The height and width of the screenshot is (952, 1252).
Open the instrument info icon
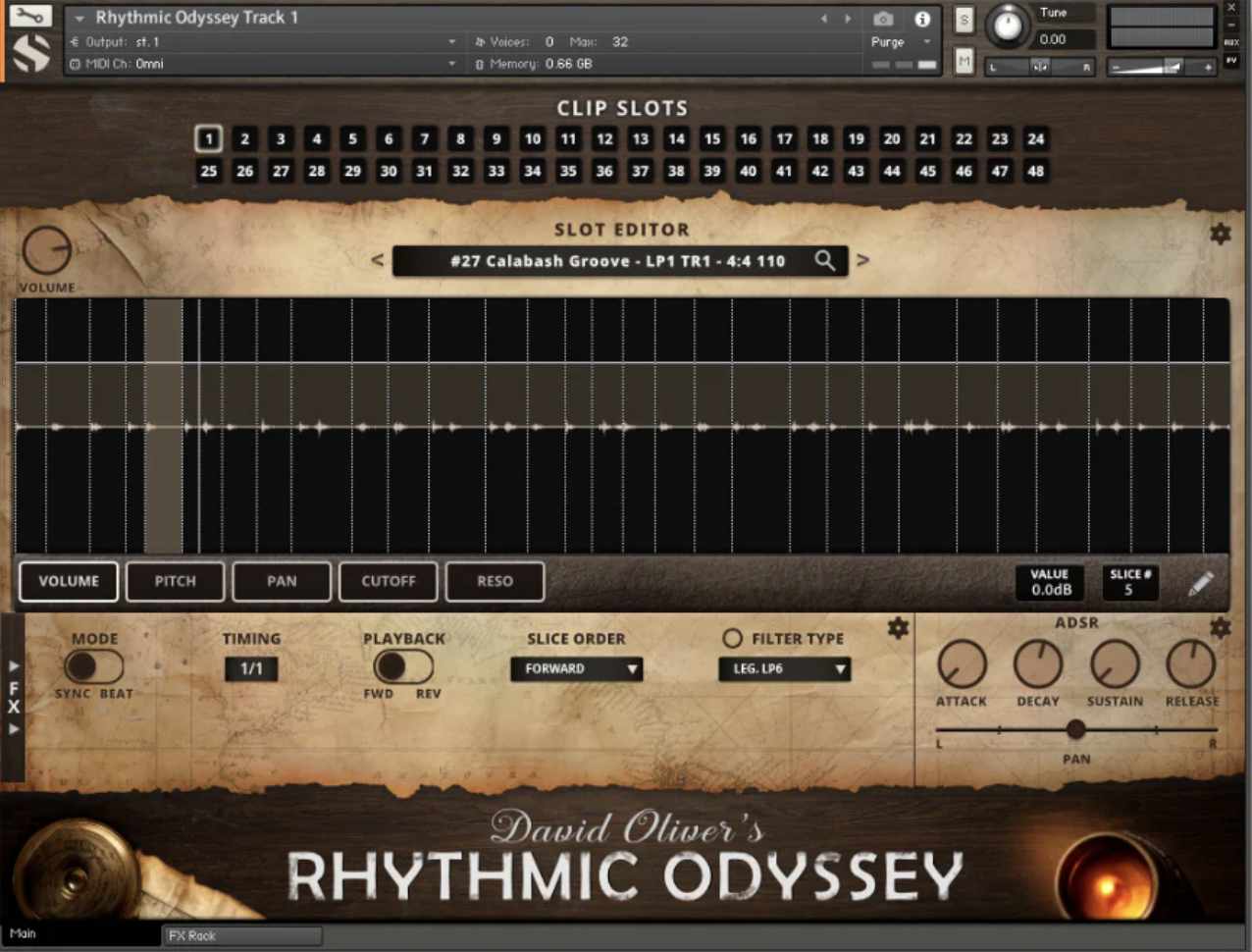[921, 19]
